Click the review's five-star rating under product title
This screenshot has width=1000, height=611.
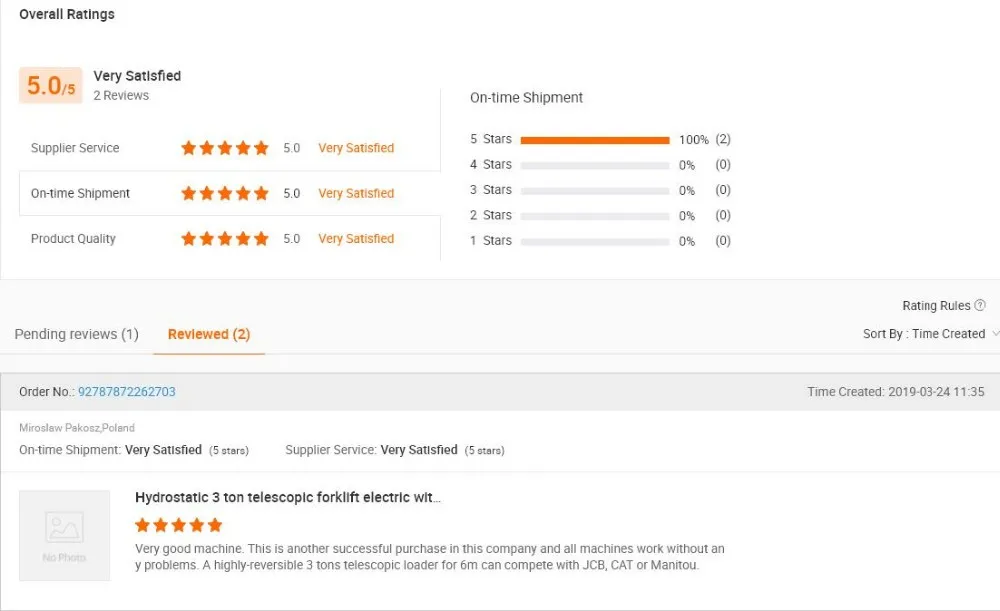coord(179,525)
